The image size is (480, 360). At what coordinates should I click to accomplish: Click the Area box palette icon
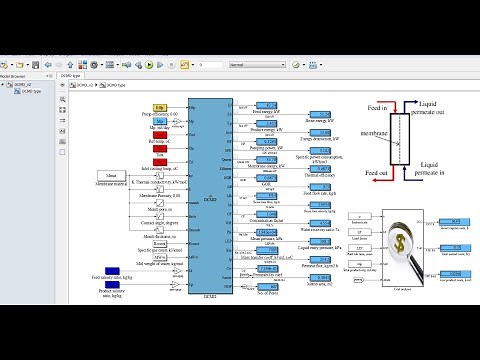[62, 152]
